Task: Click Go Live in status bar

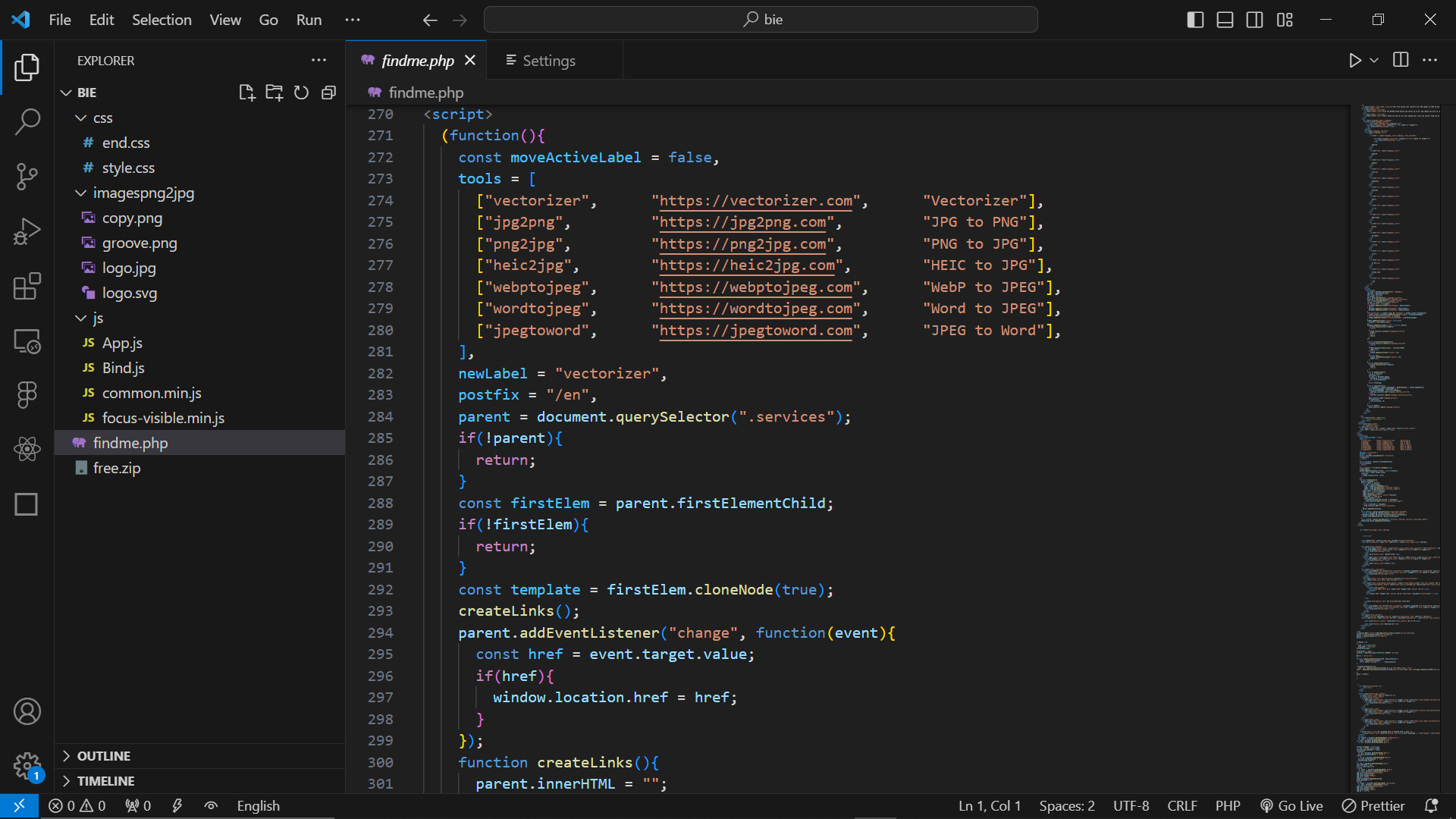Action: [x=1291, y=806]
